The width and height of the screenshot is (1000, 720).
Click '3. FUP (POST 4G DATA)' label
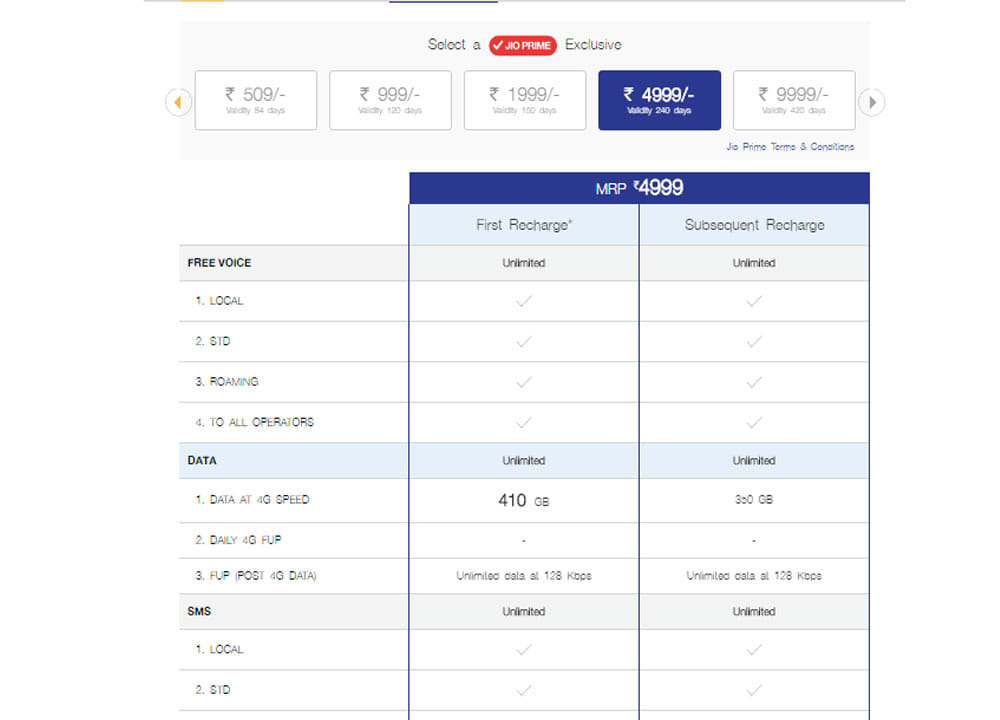click(x=256, y=576)
